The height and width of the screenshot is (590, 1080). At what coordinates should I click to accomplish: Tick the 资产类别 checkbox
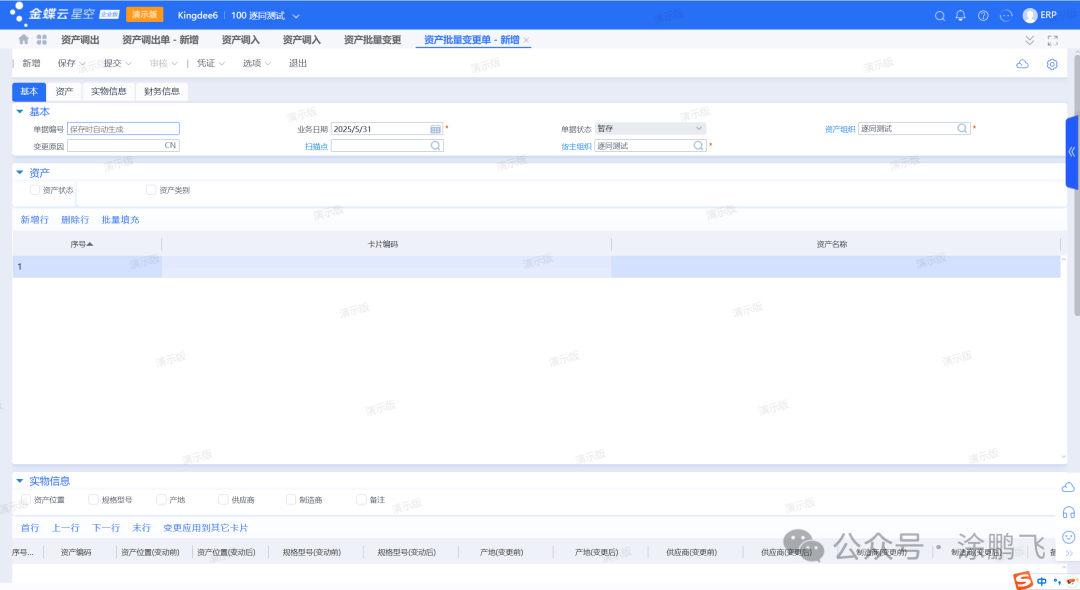point(151,190)
